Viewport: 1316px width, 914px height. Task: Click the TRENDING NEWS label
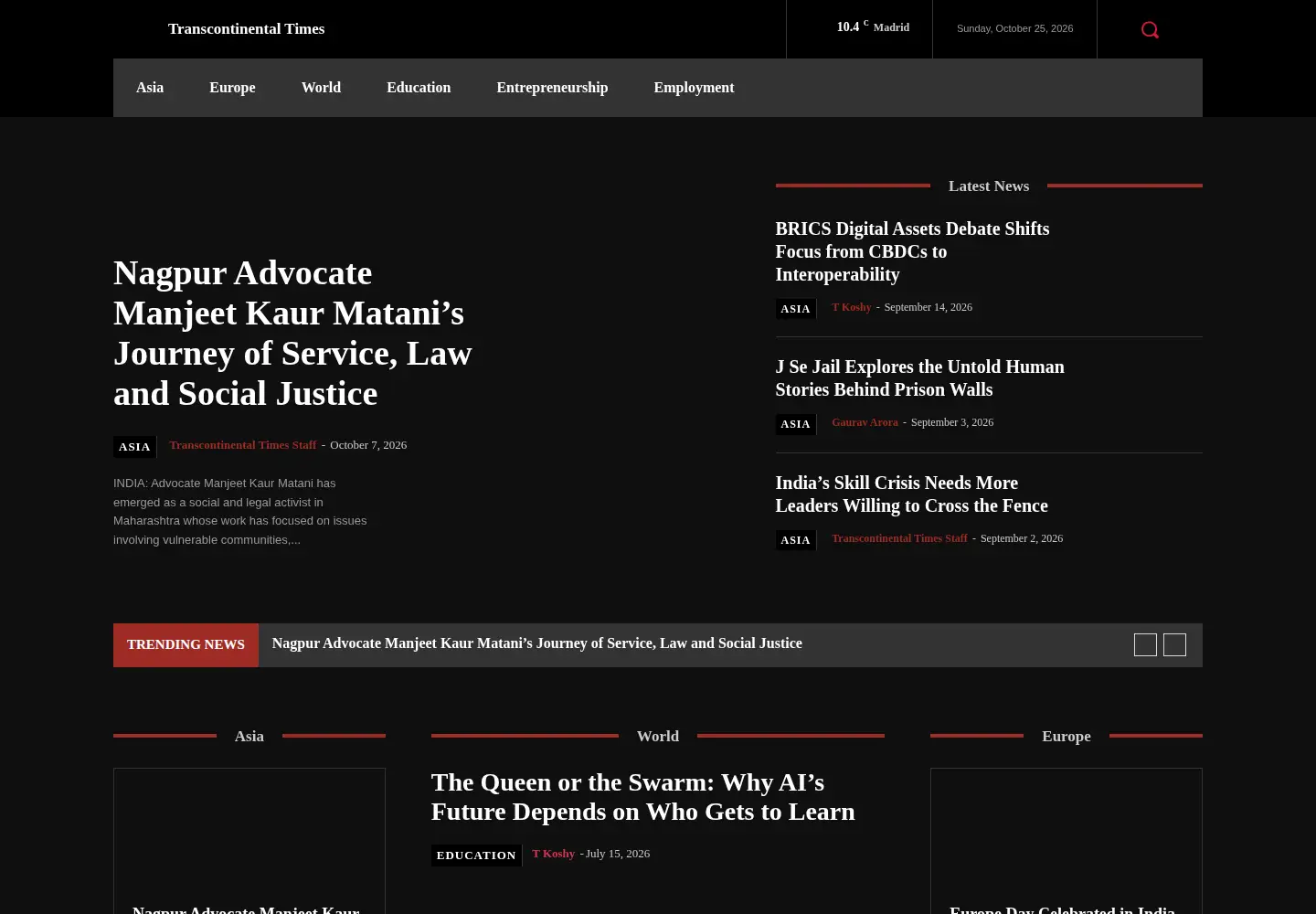coord(186,644)
